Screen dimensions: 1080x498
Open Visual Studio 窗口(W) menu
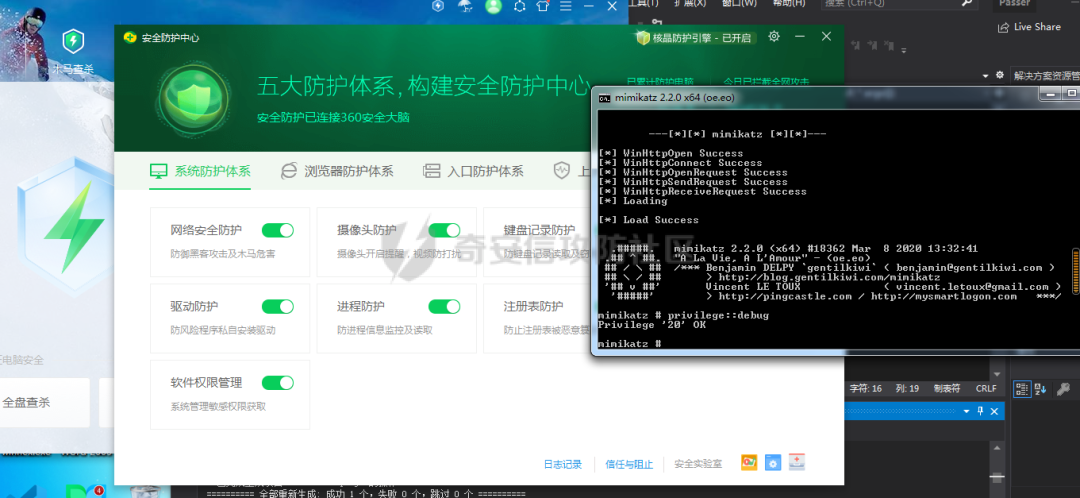(x=739, y=3)
